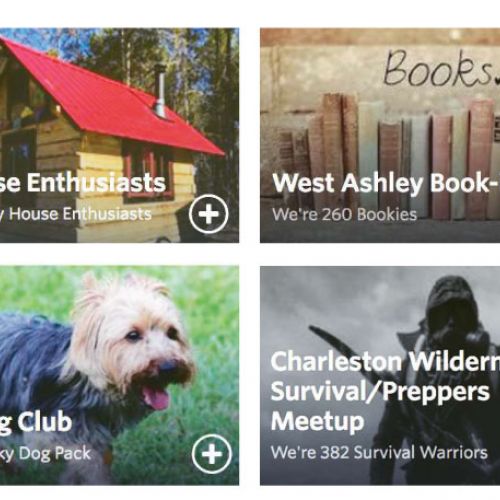500x500 pixels.
Task: Click the cabin's metal chimney pipe
Action: (160, 91)
